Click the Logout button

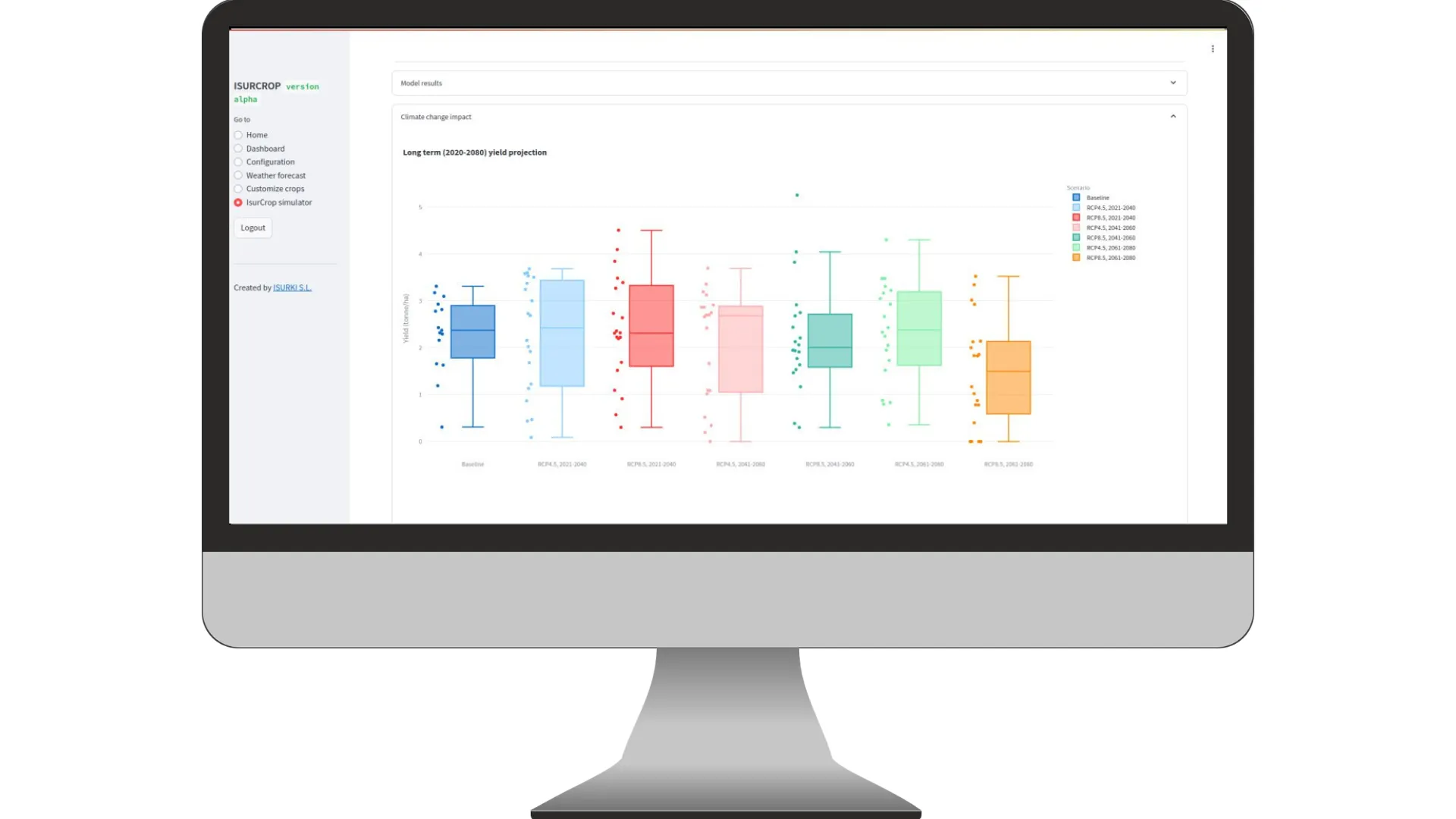click(x=252, y=227)
